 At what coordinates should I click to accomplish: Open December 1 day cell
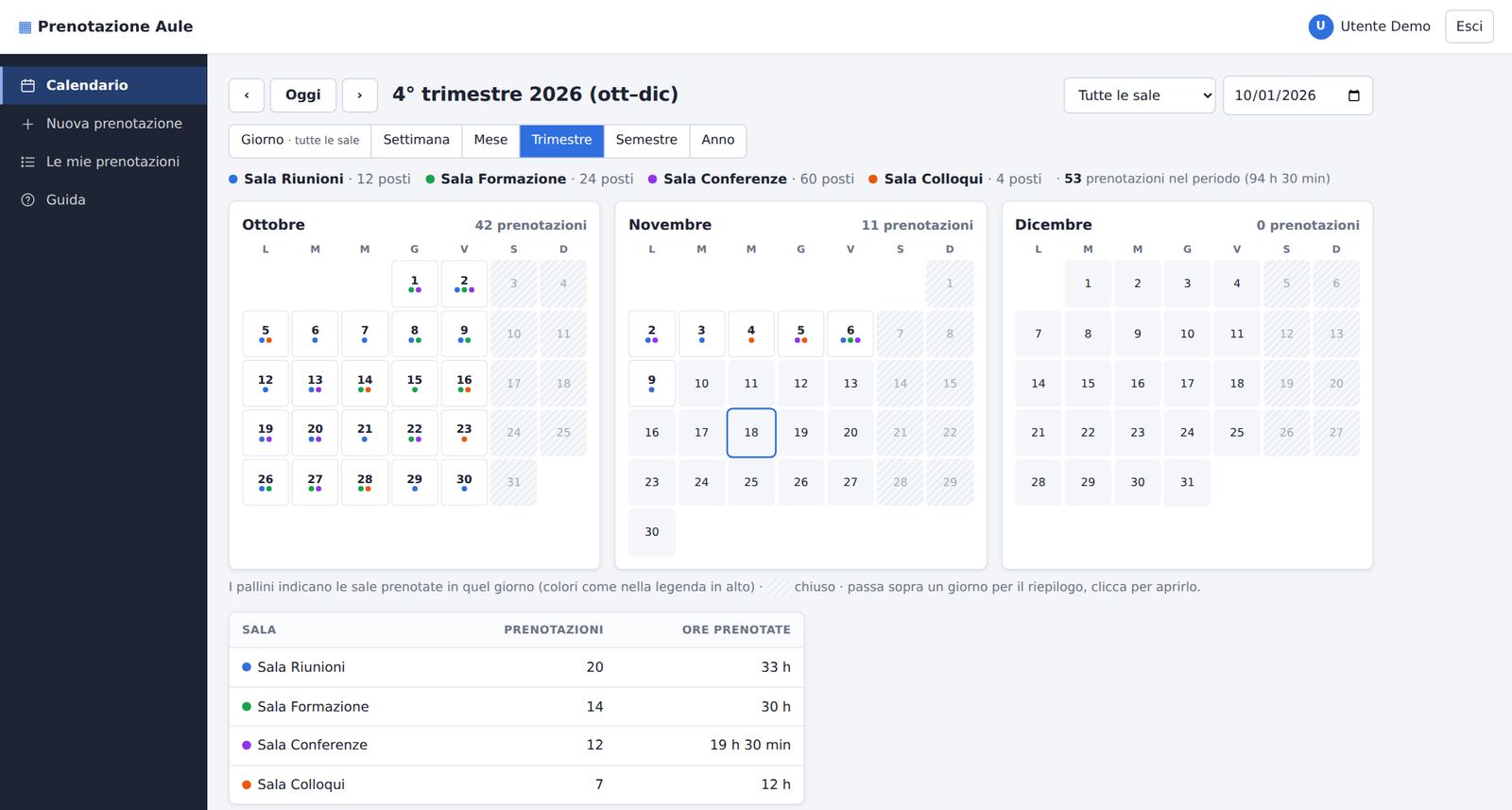(x=1088, y=284)
